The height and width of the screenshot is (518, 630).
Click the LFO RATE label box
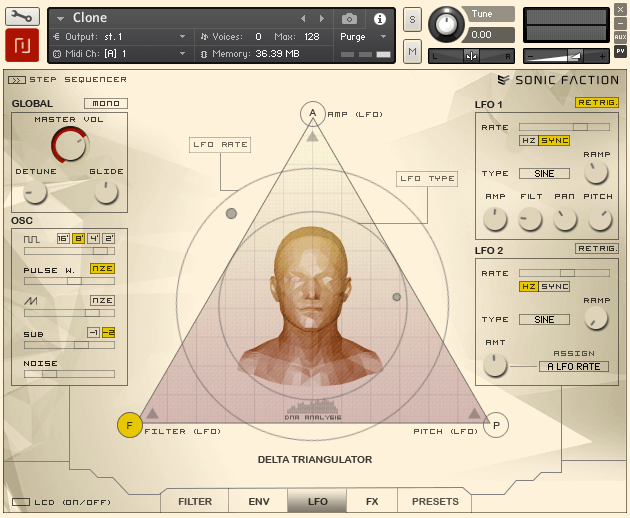220,145
